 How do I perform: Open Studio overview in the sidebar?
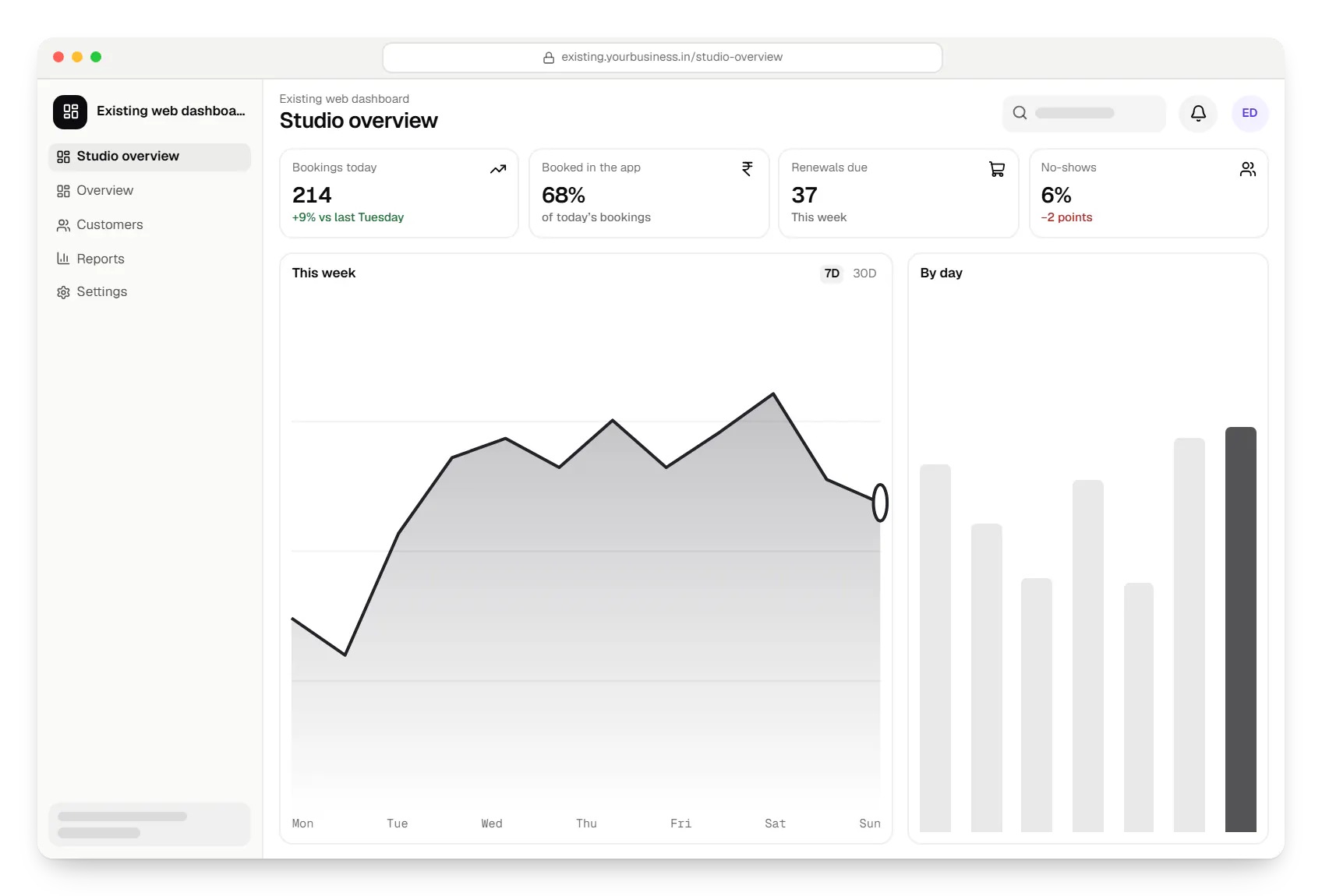(150, 157)
